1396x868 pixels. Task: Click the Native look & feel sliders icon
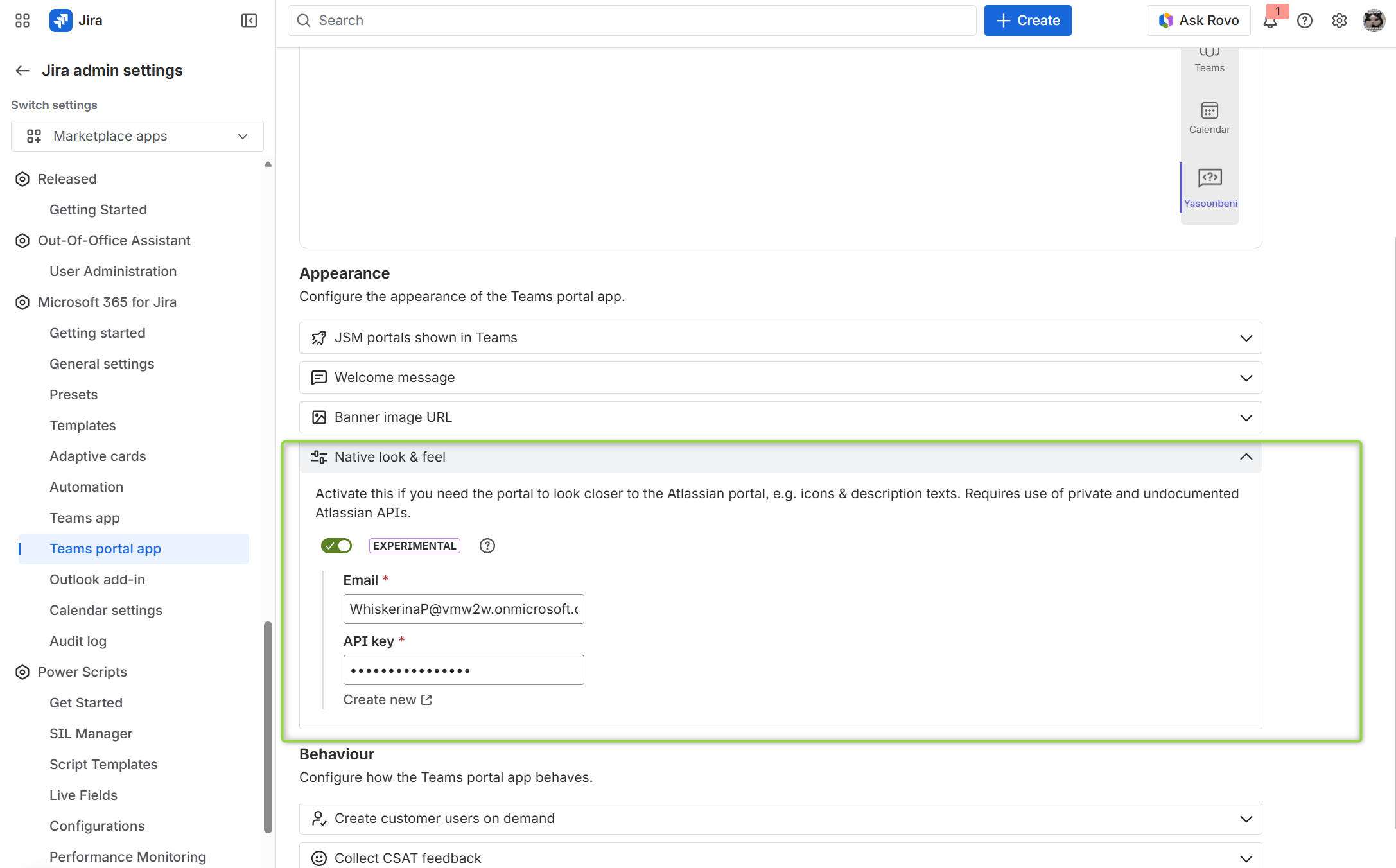pyautogui.click(x=318, y=457)
